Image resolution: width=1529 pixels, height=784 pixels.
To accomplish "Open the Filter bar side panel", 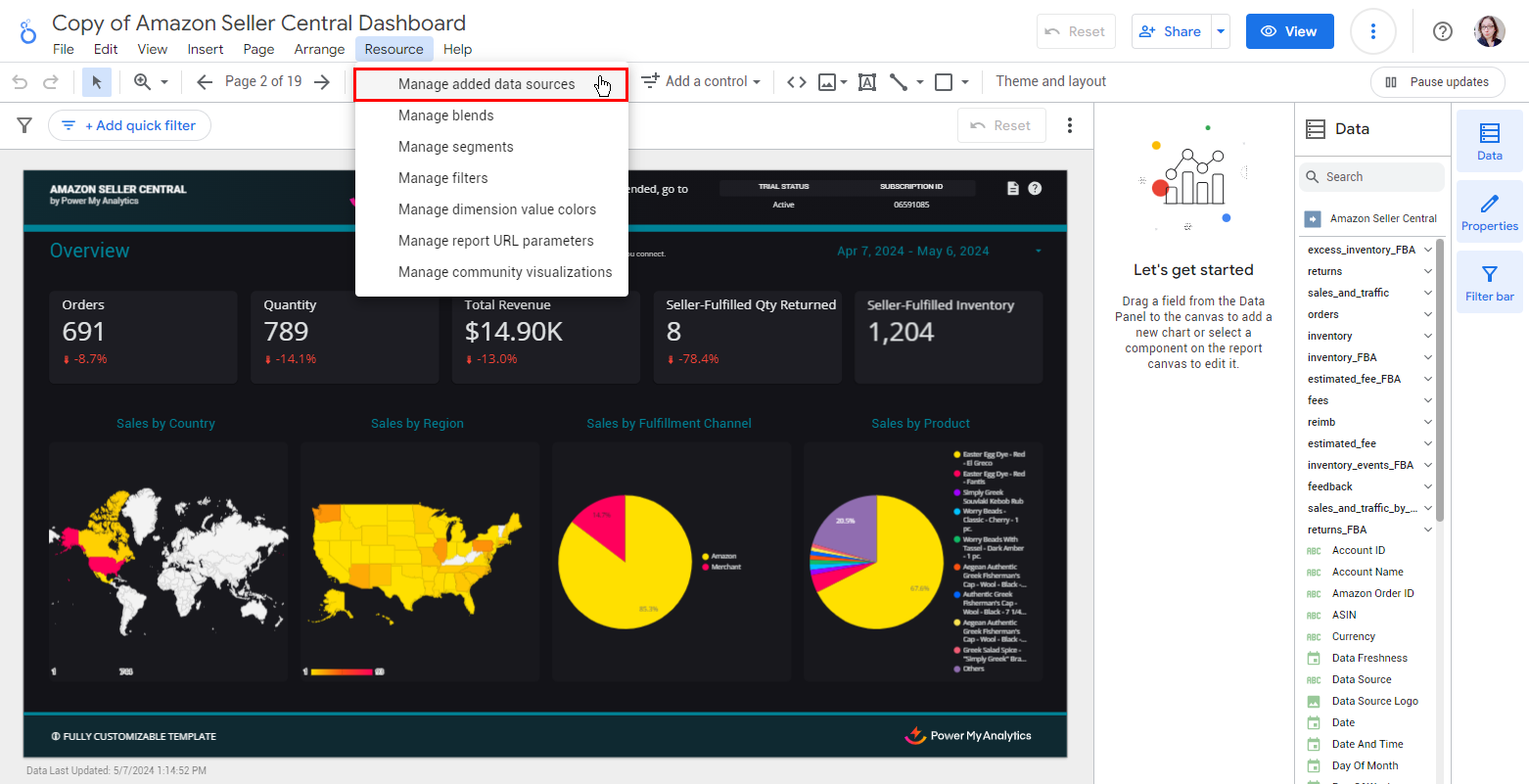I will [x=1489, y=282].
